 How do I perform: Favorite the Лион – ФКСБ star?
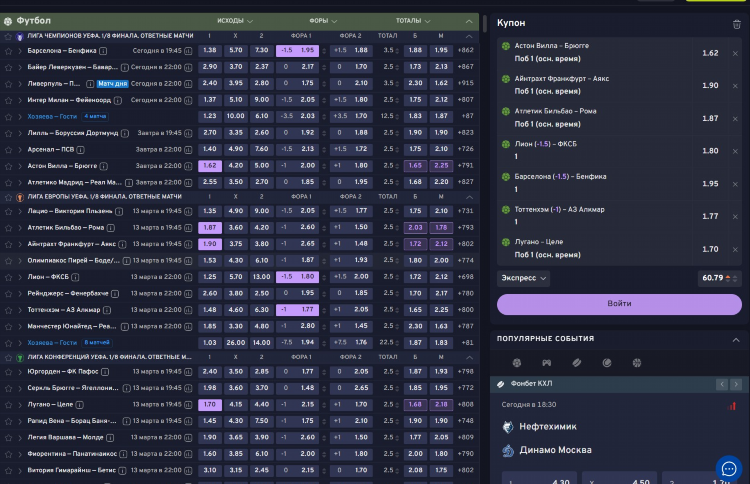[8, 277]
